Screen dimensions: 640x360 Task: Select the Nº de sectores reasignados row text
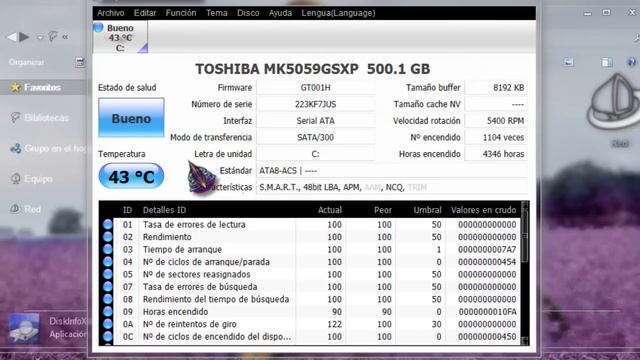coord(196,274)
